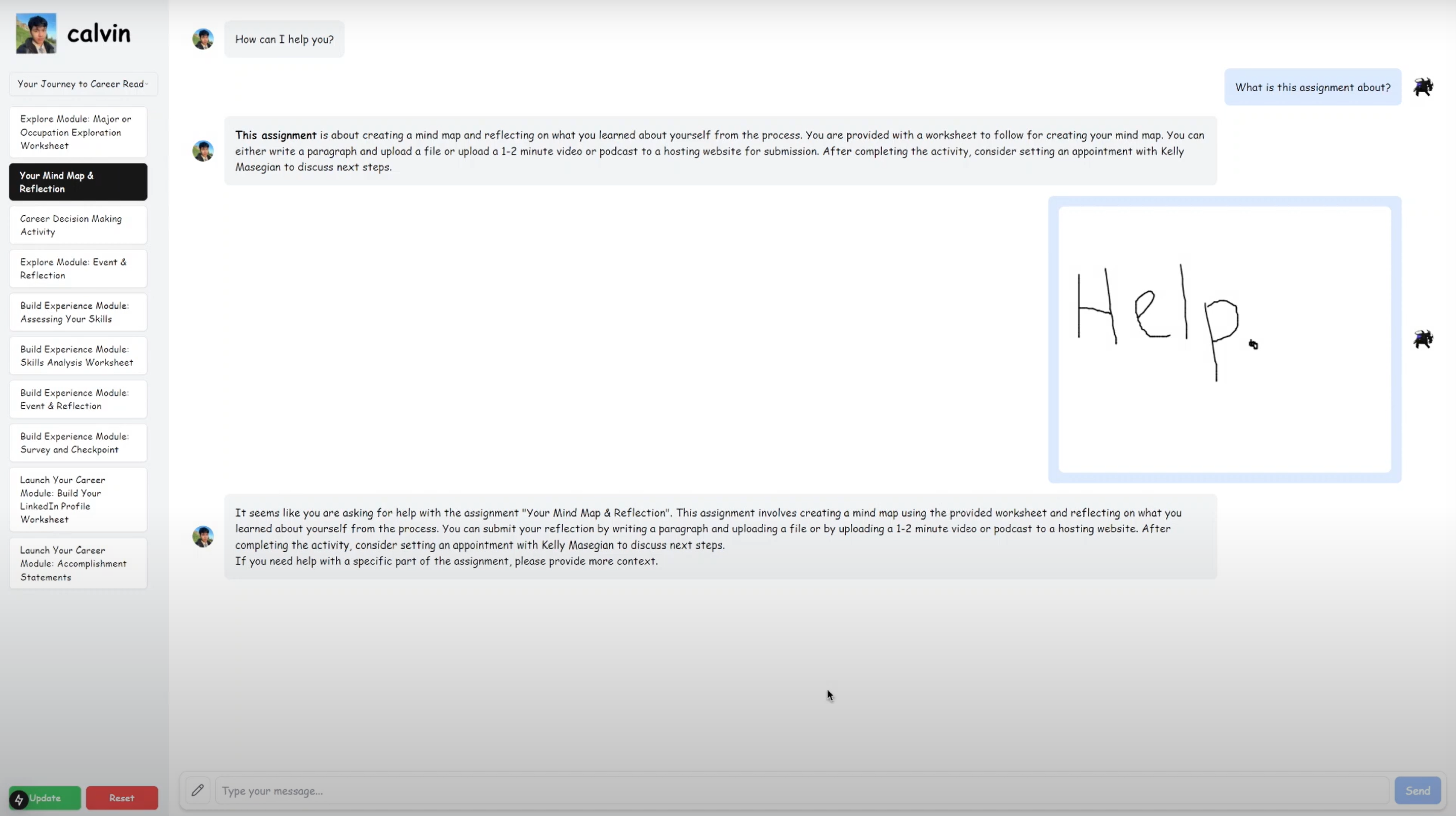Screen dimensions: 1456x816
Task: Focus the 'Type your message...' input field
Action: click(802, 790)
